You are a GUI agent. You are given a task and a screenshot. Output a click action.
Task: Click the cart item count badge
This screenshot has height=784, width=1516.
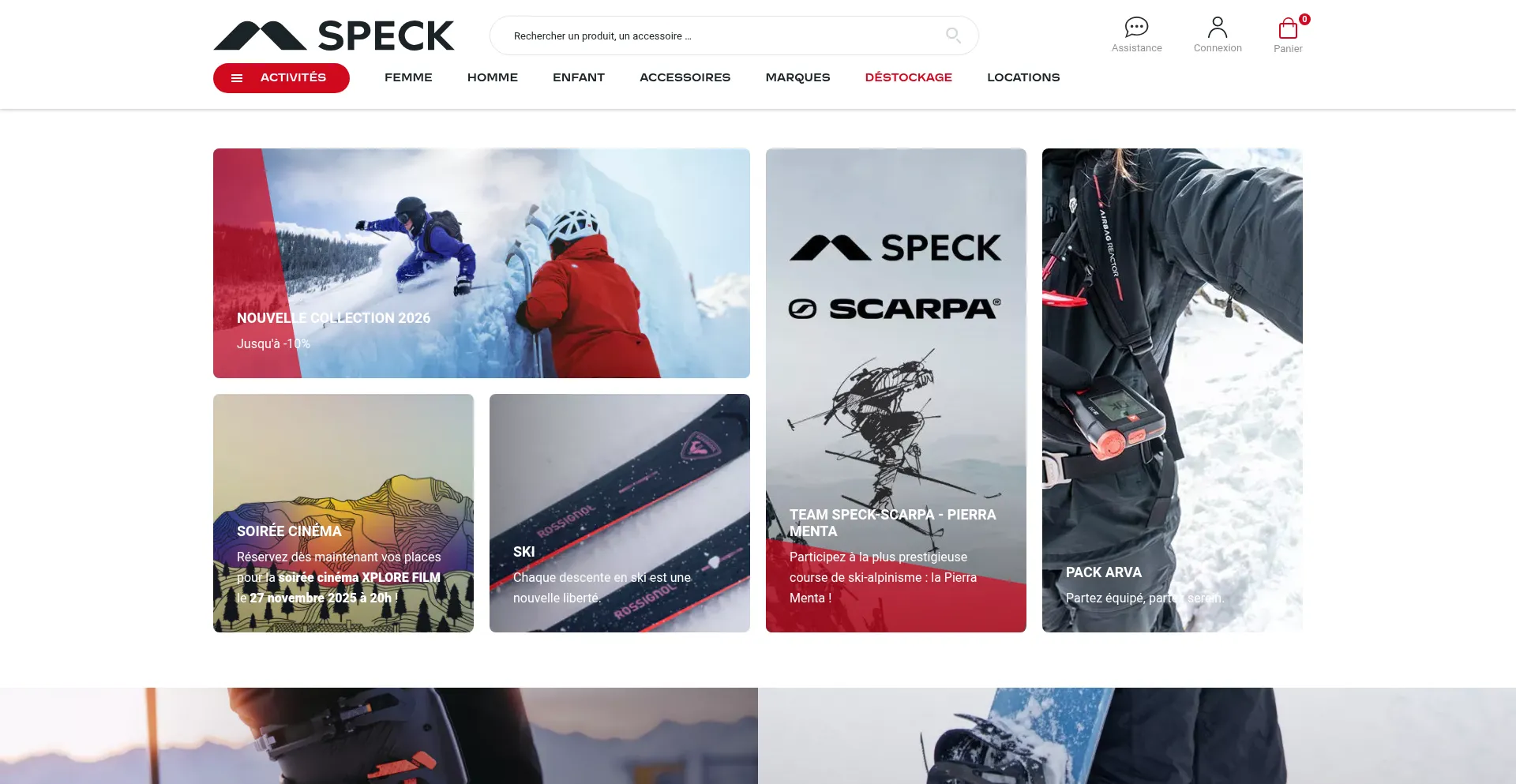1304,19
